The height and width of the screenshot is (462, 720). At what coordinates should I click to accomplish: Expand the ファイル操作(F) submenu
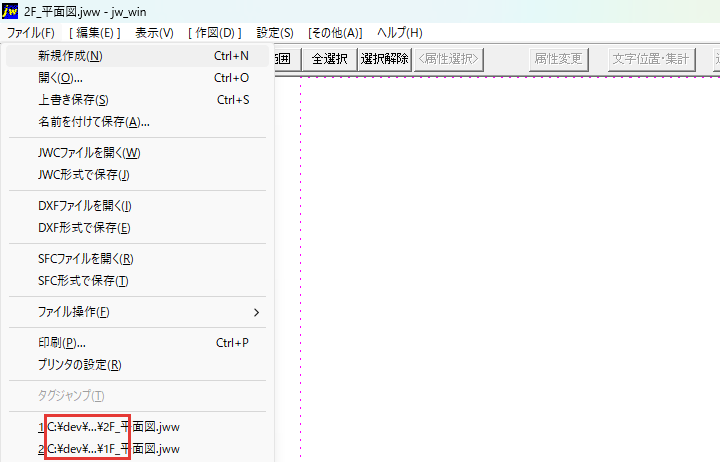pyautogui.click(x=137, y=312)
